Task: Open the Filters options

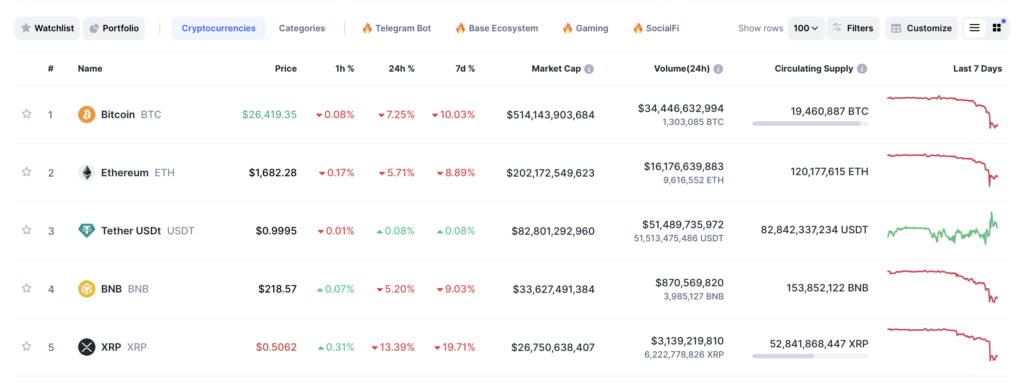Action: point(853,28)
